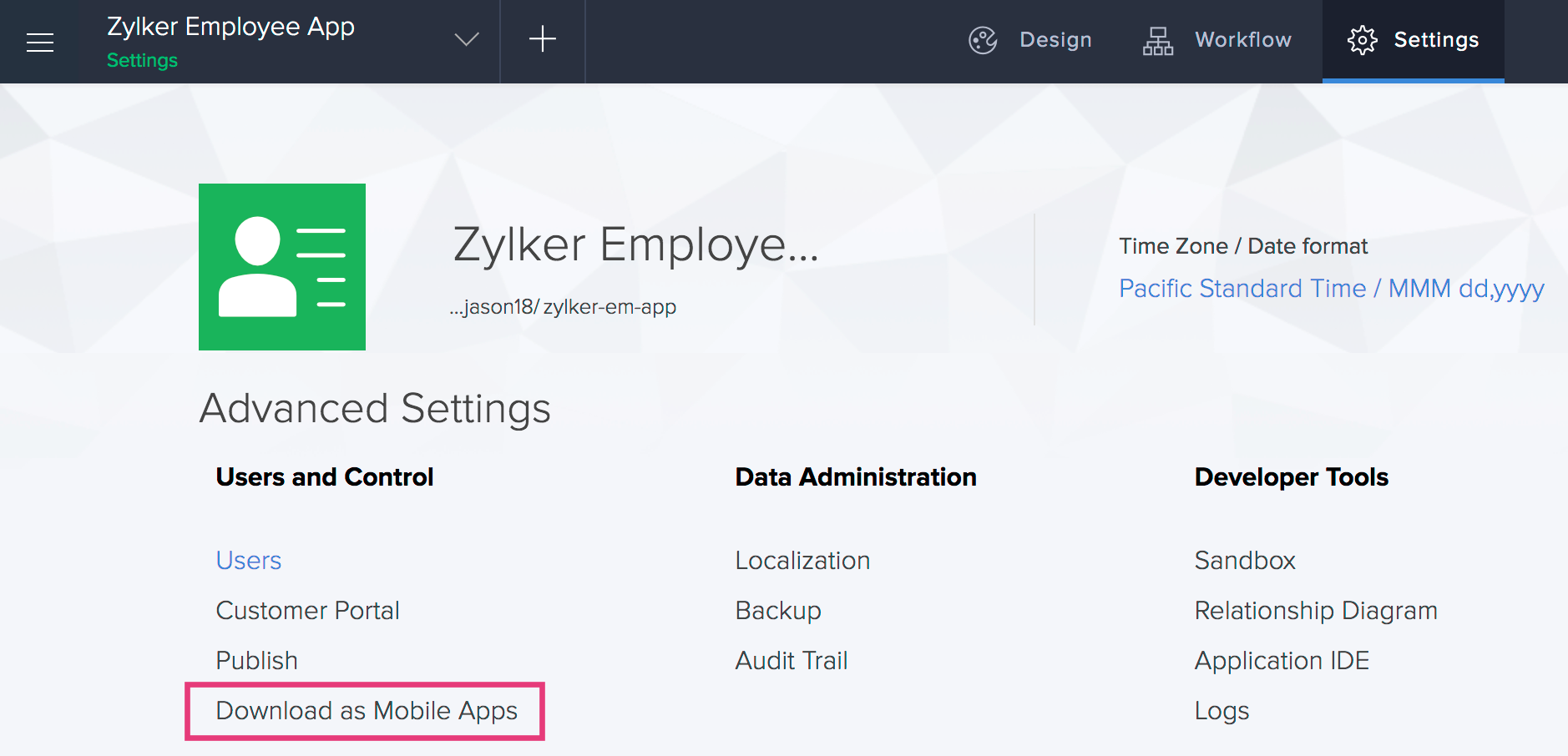This screenshot has height=756, width=1568.
Task: Open Customer Portal settings
Action: click(307, 610)
